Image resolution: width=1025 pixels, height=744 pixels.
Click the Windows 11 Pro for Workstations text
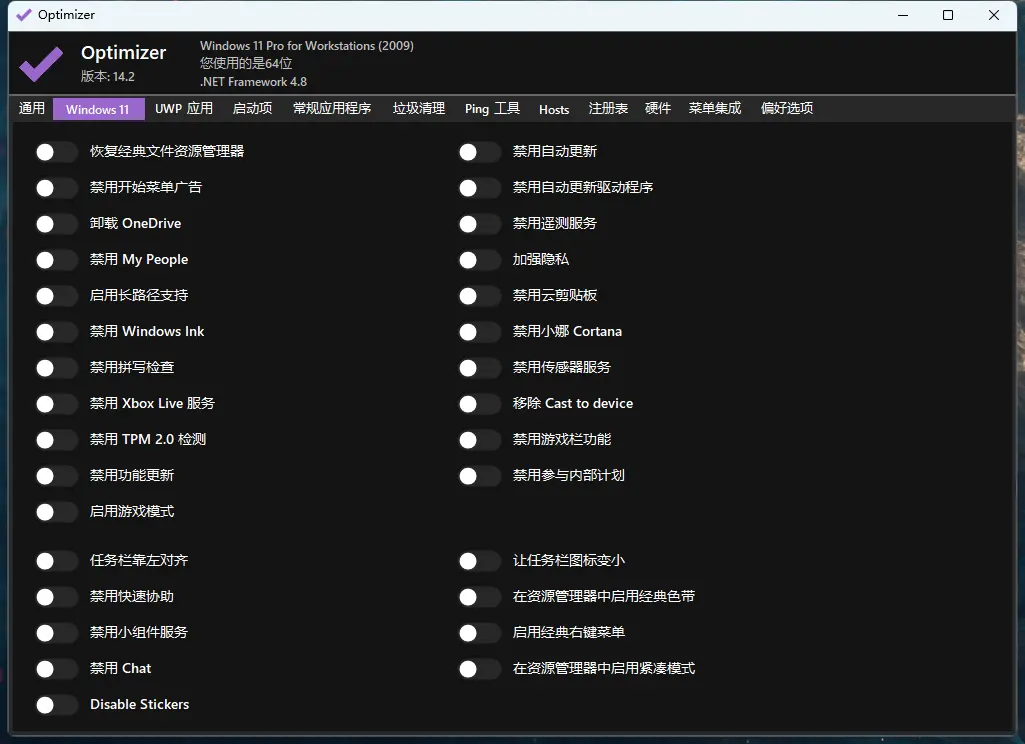pos(307,46)
